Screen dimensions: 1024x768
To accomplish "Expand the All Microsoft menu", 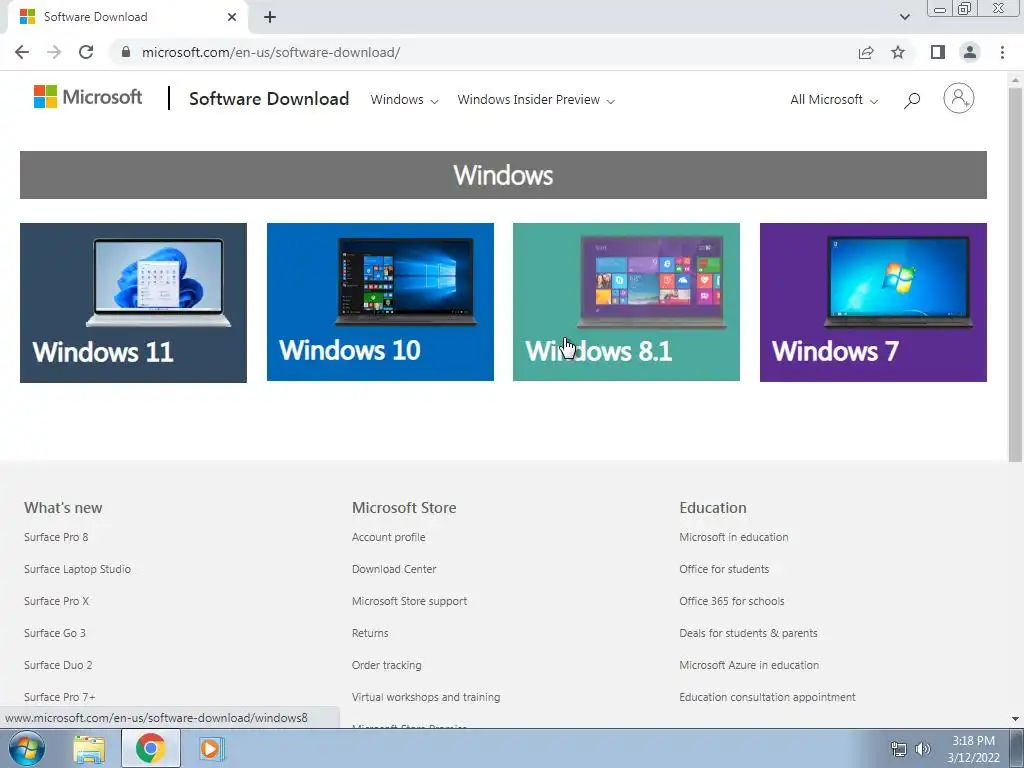I will (834, 100).
